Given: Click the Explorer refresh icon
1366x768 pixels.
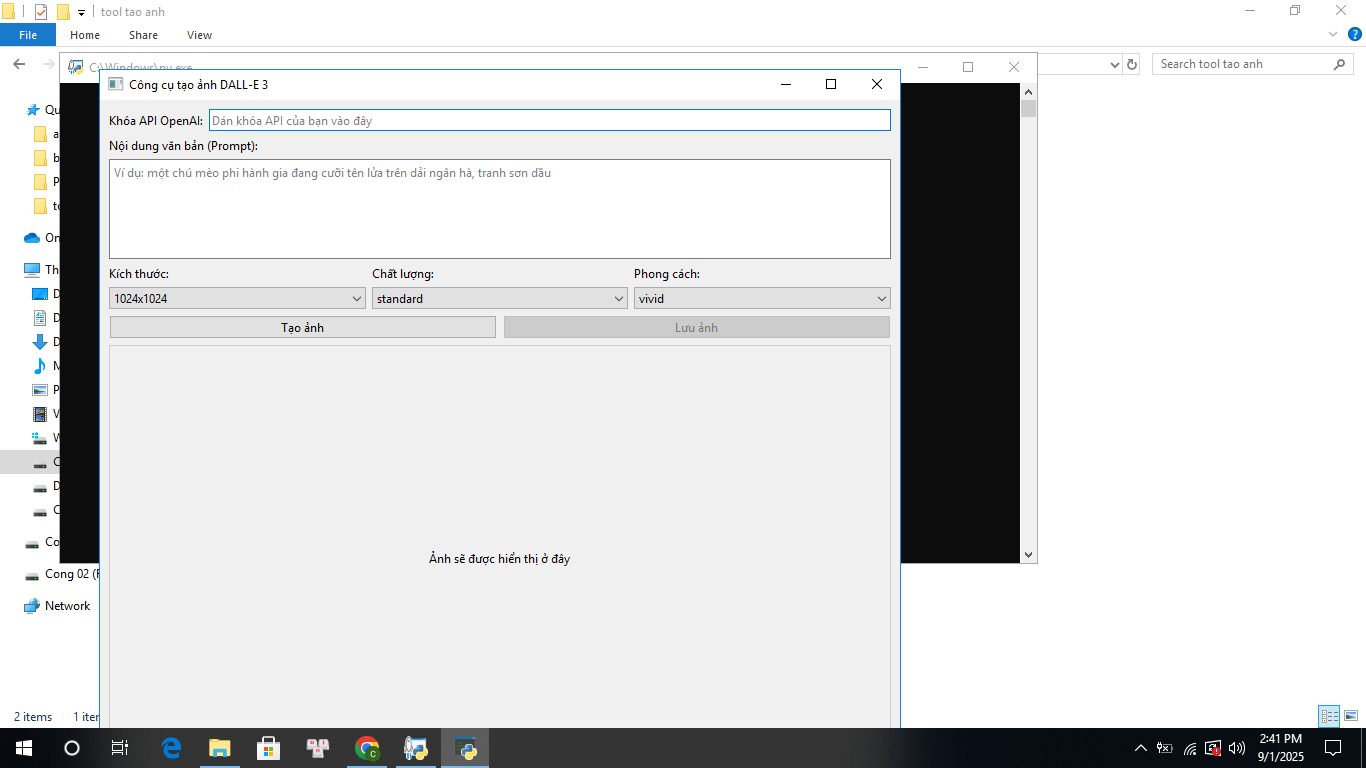Looking at the screenshot, I should click(x=1132, y=64).
